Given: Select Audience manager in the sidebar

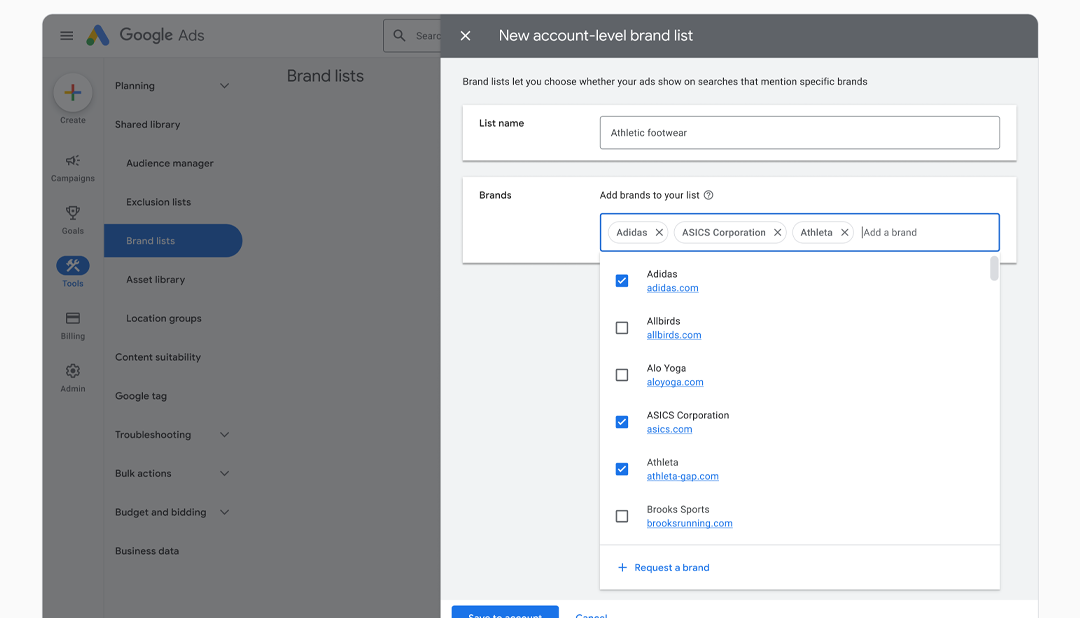Looking at the screenshot, I should pos(172,163).
